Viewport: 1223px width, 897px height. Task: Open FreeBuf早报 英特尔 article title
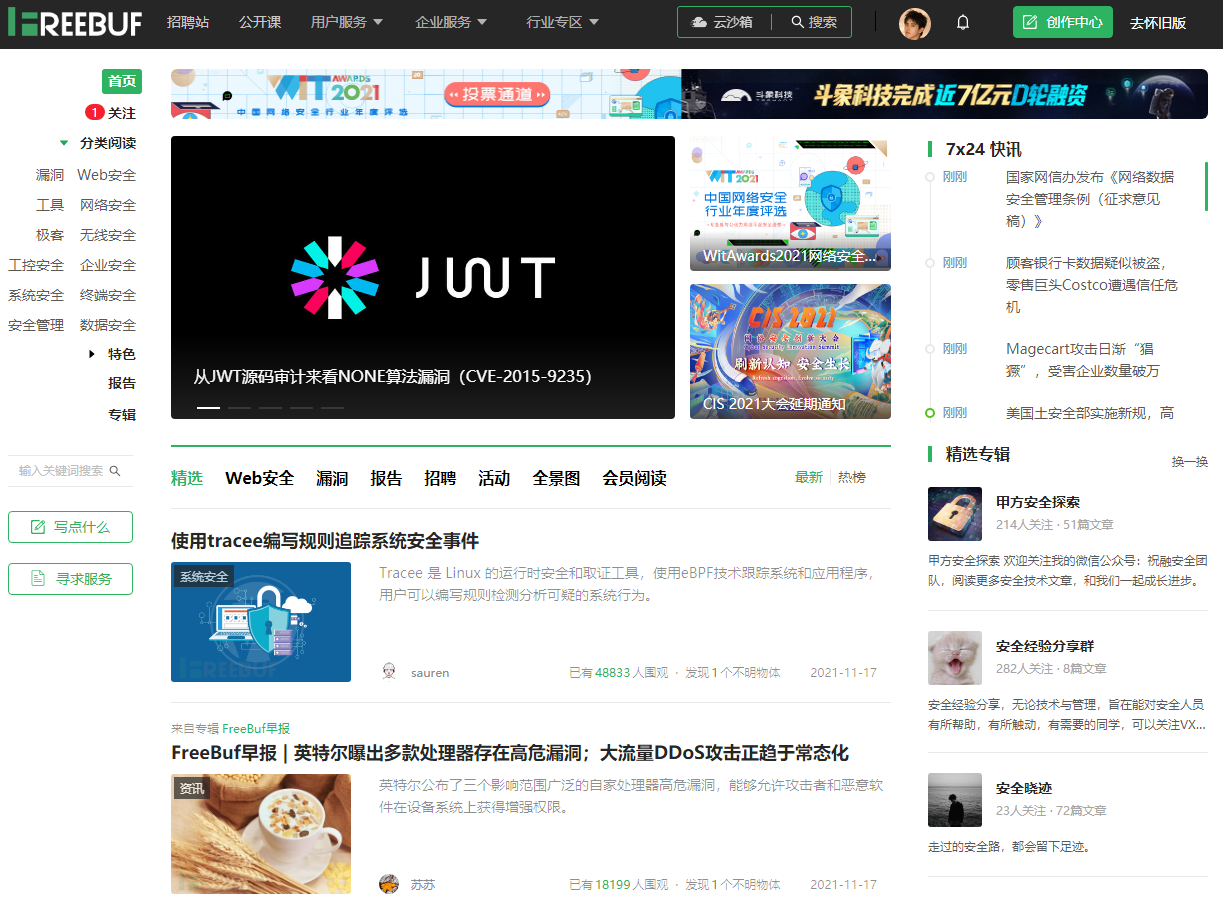tap(510, 753)
